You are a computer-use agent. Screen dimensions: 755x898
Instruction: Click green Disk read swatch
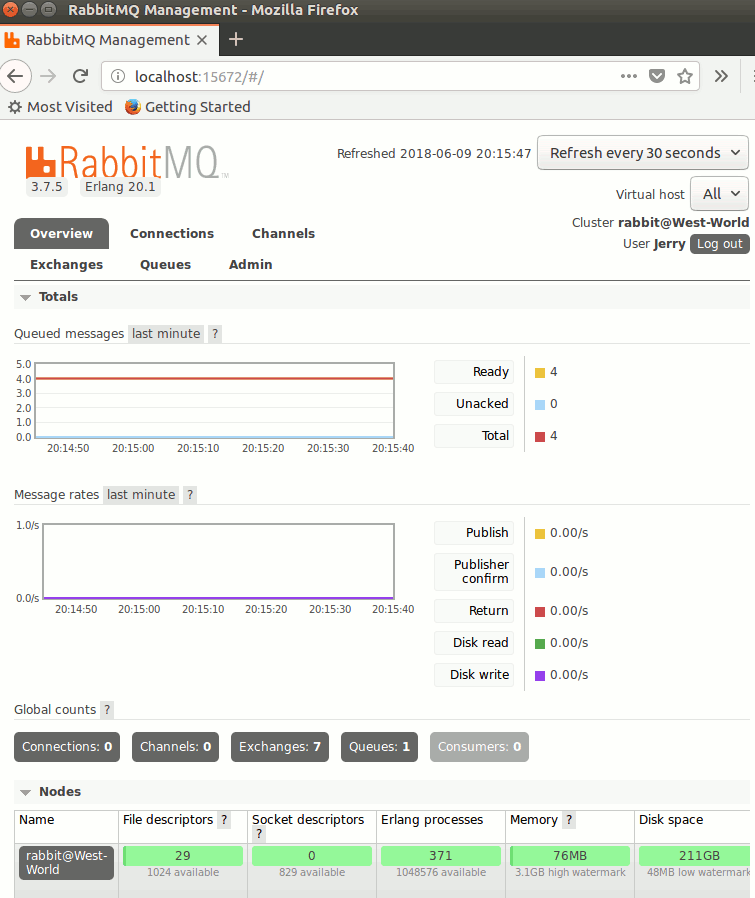coord(540,644)
